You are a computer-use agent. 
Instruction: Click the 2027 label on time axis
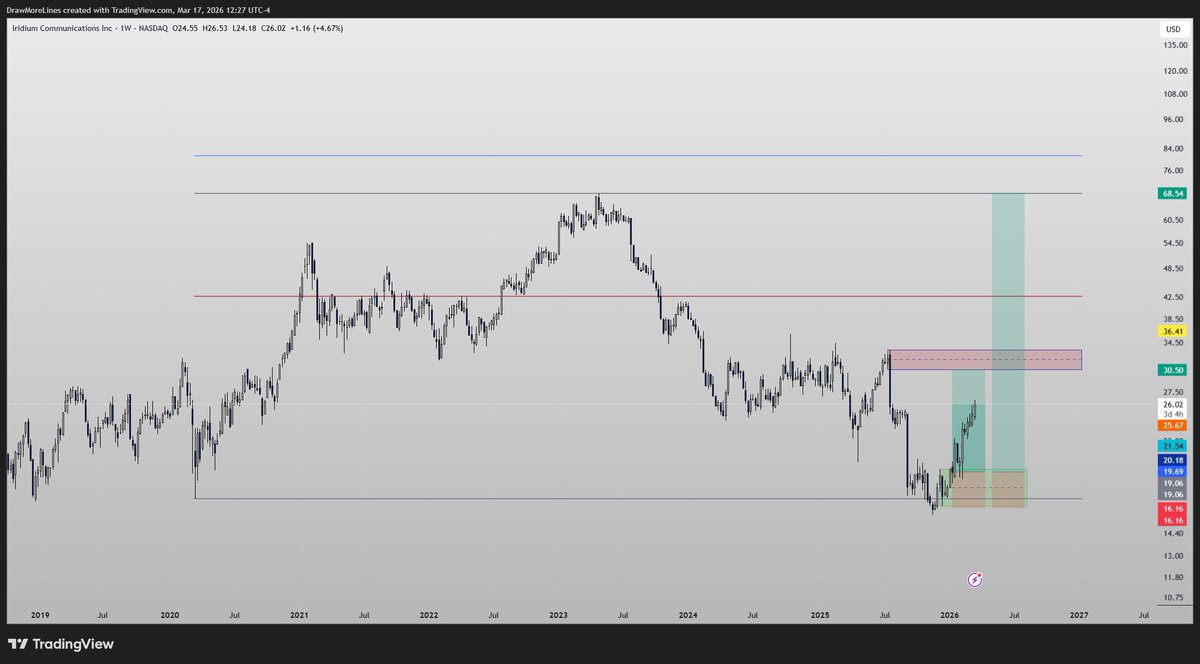pos(1079,616)
